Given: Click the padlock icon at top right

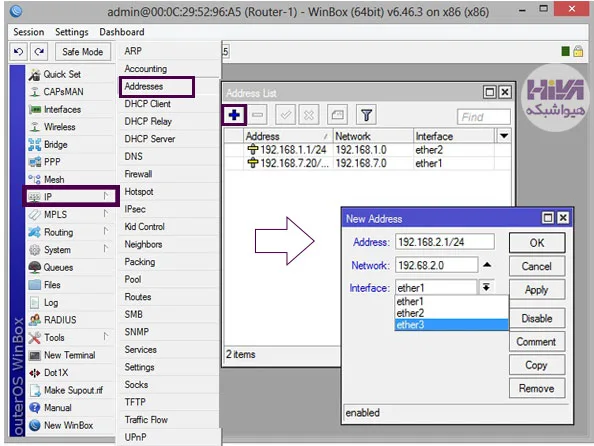Looking at the screenshot, I should 578,51.
